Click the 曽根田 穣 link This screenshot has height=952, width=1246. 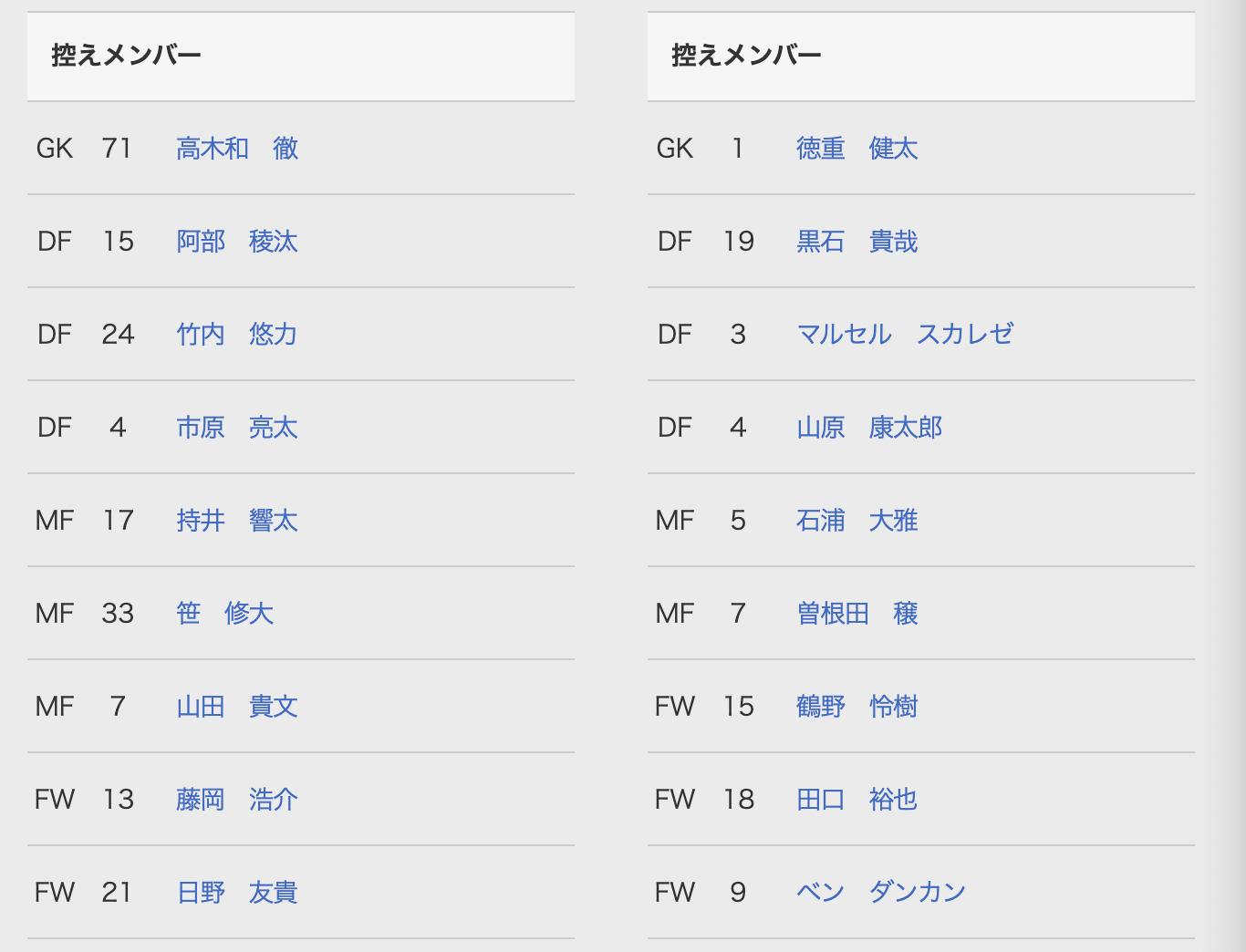click(x=857, y=614)
